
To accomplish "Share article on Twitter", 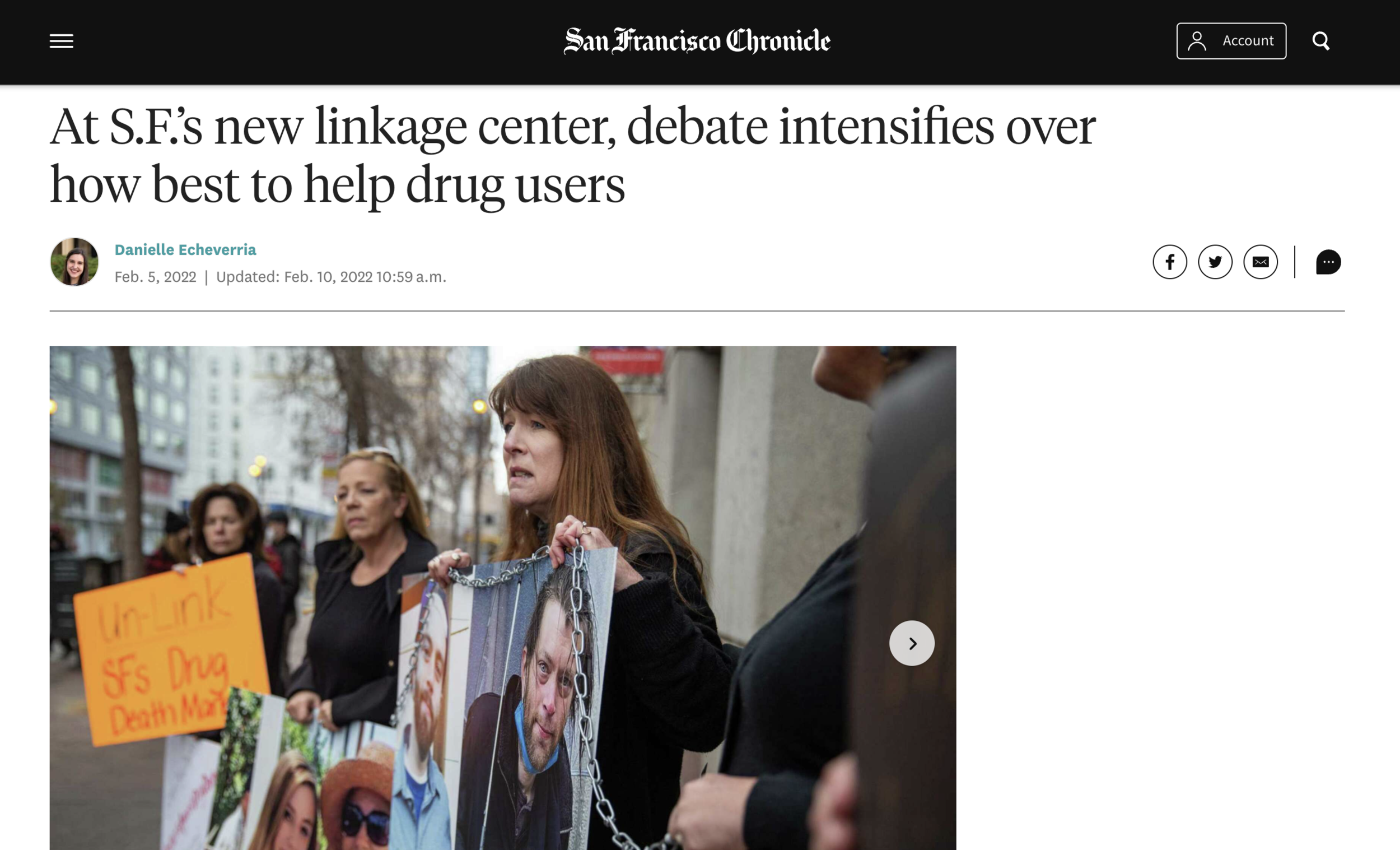I will (x=1215, y=262).
